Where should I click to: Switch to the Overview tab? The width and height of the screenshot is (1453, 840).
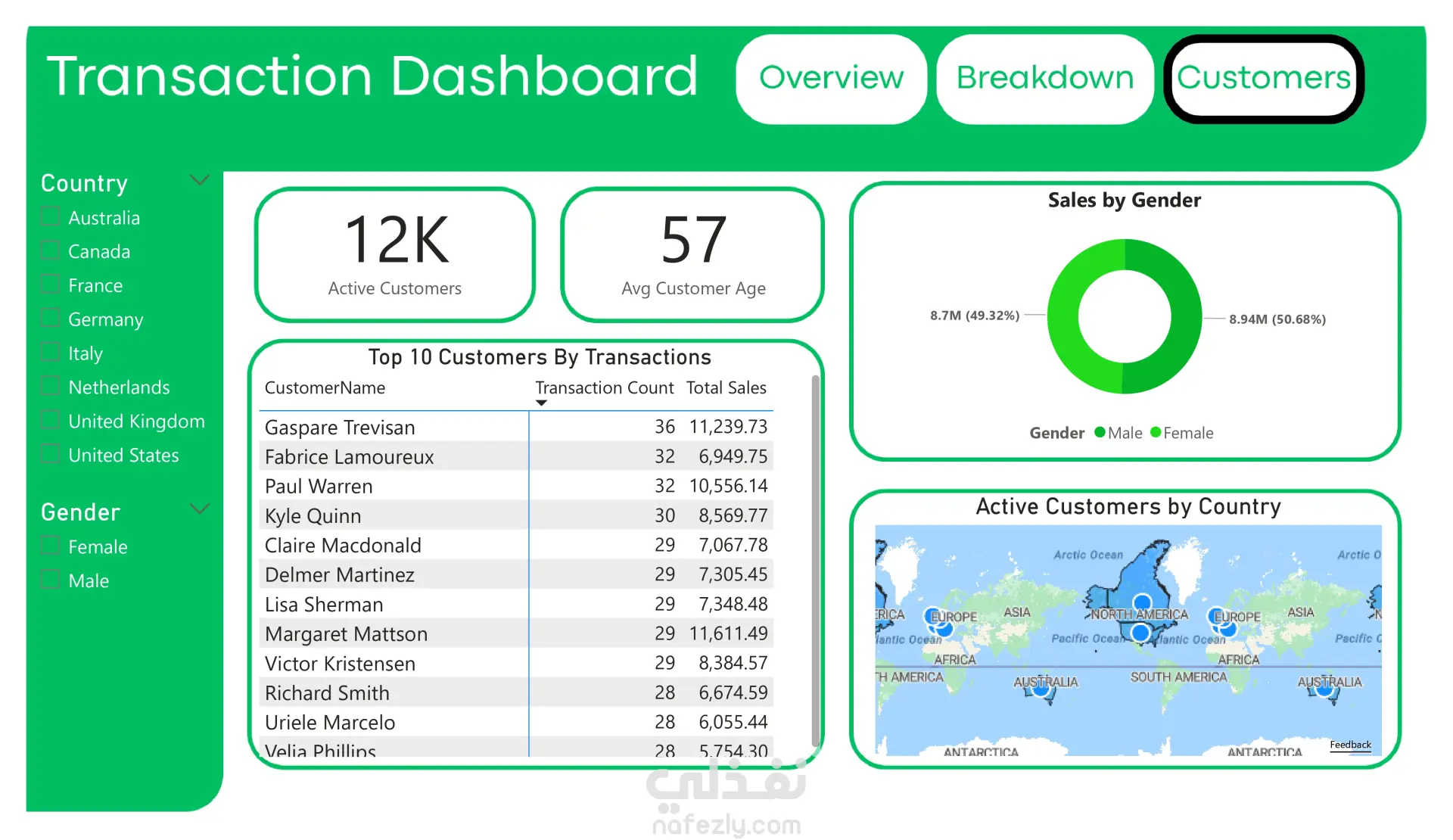830,78
